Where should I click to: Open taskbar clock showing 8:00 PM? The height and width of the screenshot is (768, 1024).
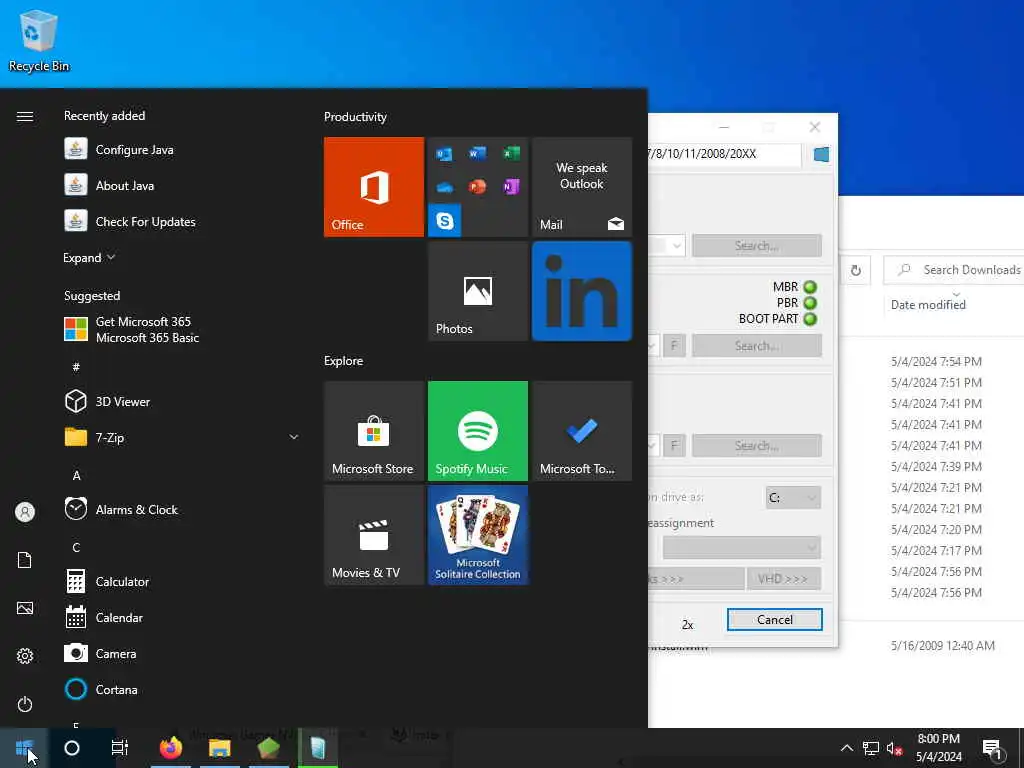938,748
